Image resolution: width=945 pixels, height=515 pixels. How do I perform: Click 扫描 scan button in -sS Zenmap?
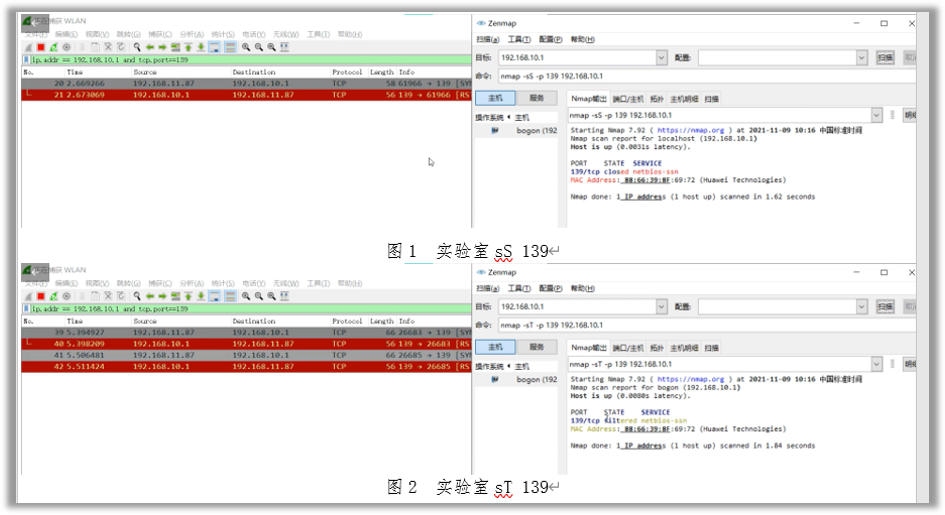[885, 58]
